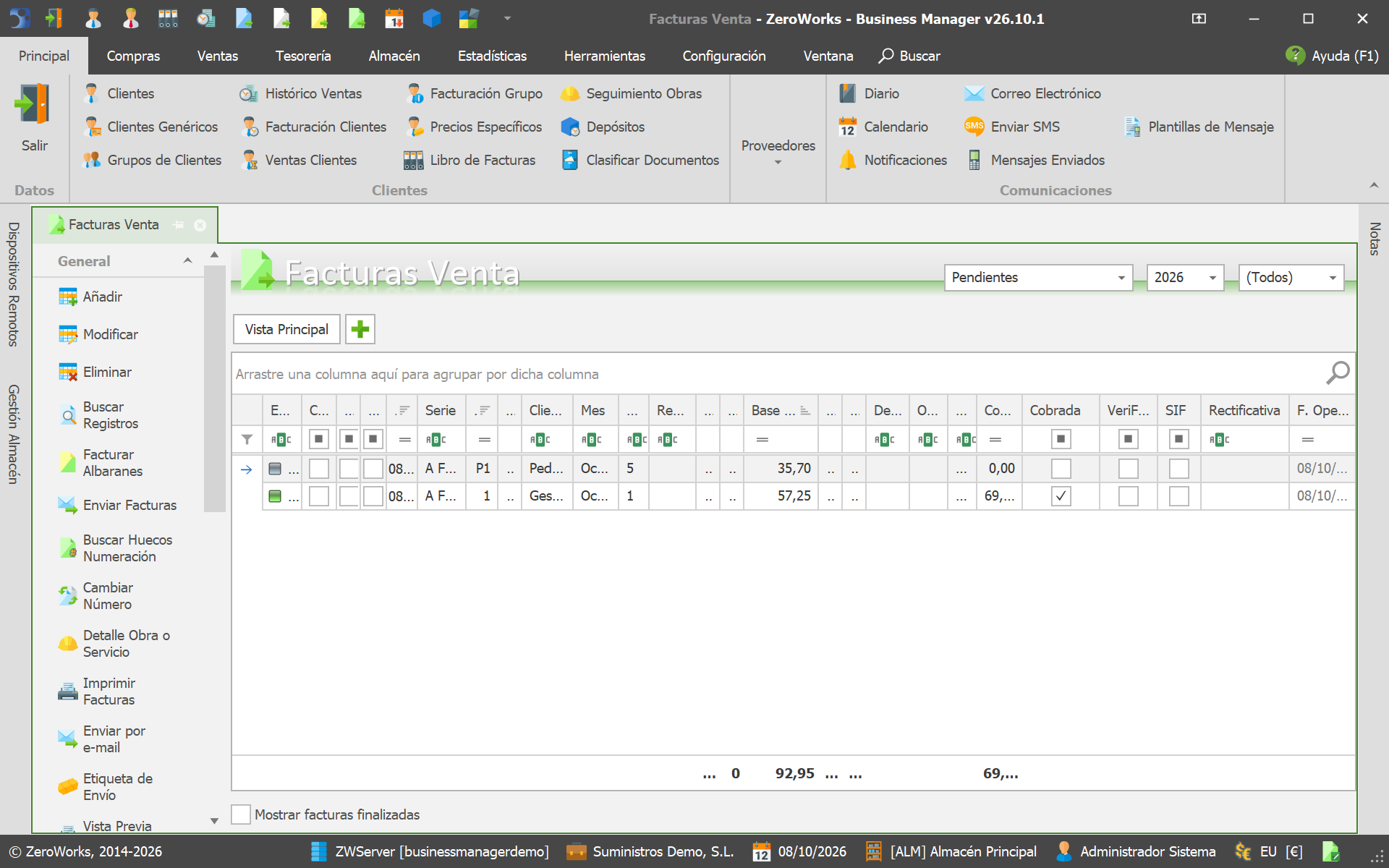1389x868 pixels.
Task: Click the Vista Principal button
Action: (286, 330)
